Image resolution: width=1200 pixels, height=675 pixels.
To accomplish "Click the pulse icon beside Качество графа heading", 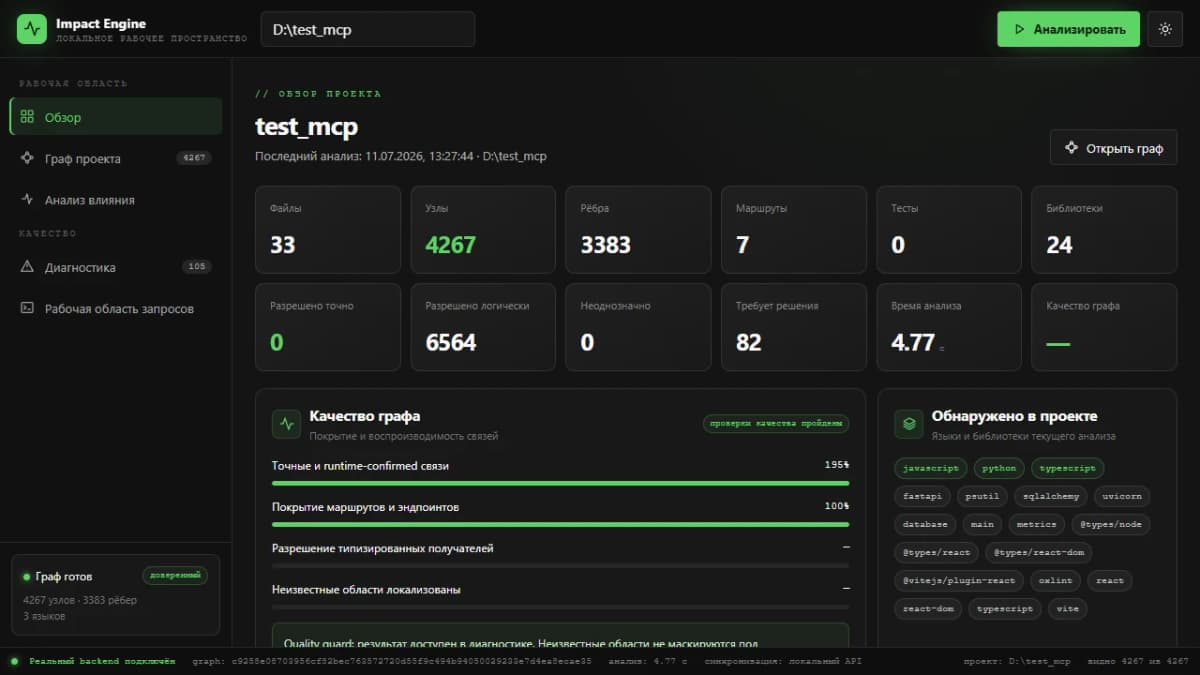I will [x=287, y=424].
